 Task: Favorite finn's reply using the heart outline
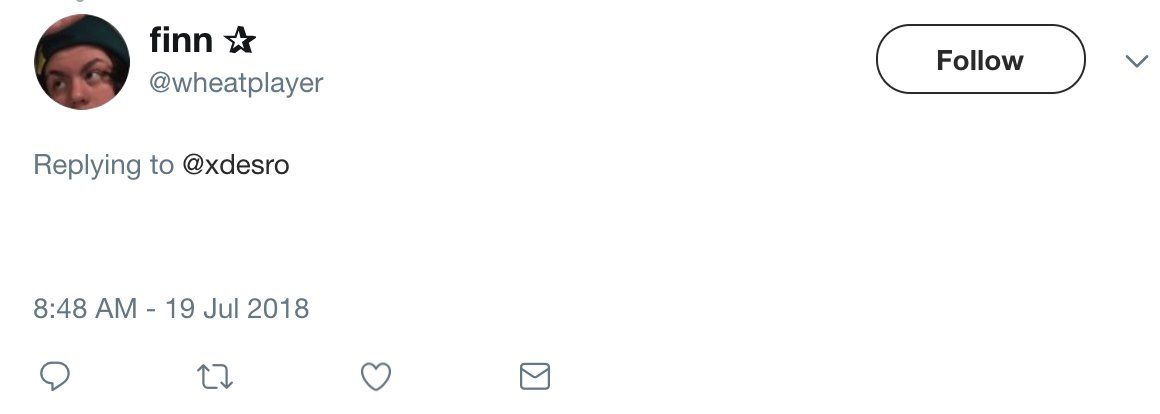tap(376, 377)
